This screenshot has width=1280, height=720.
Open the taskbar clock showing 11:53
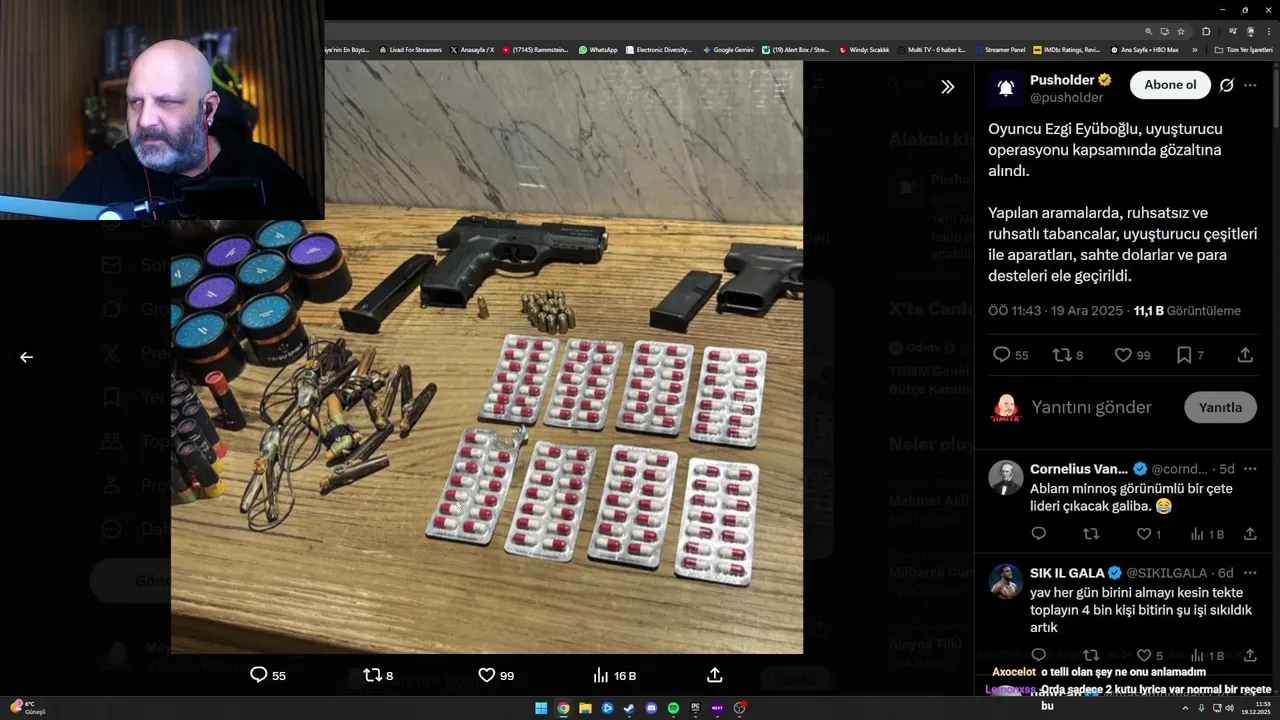pos(1255,708)
